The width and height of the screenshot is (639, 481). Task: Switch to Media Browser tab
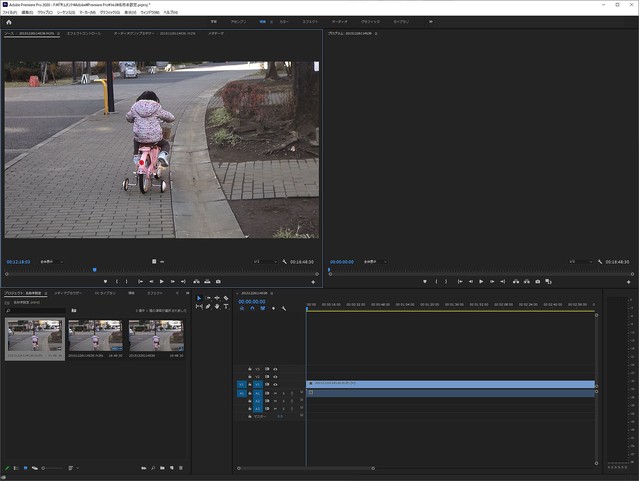[x=68, y=293]
